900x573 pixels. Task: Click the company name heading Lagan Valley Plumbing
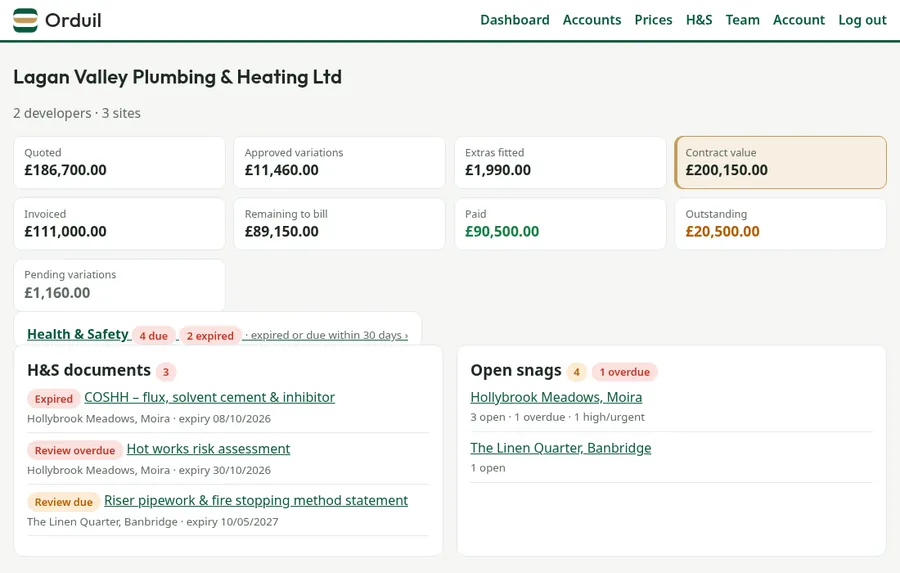[x=177, y=78]
